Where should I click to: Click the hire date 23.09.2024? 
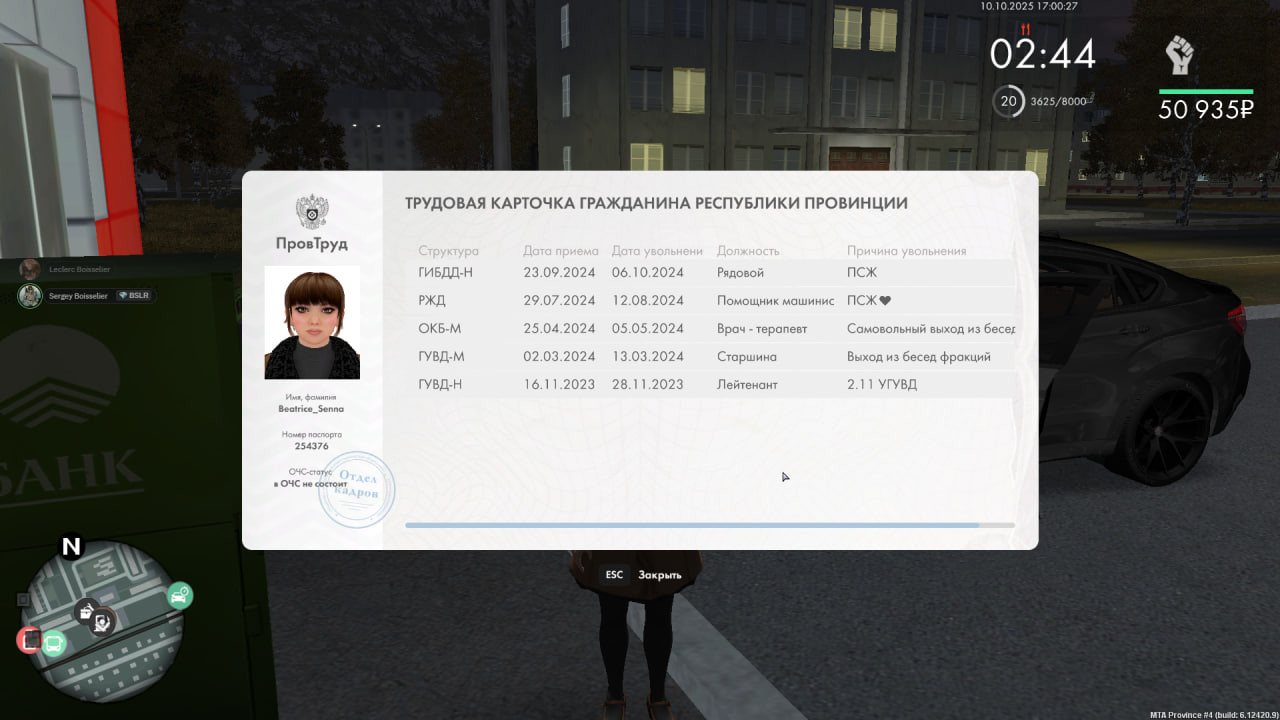click(x=559, y=272)
